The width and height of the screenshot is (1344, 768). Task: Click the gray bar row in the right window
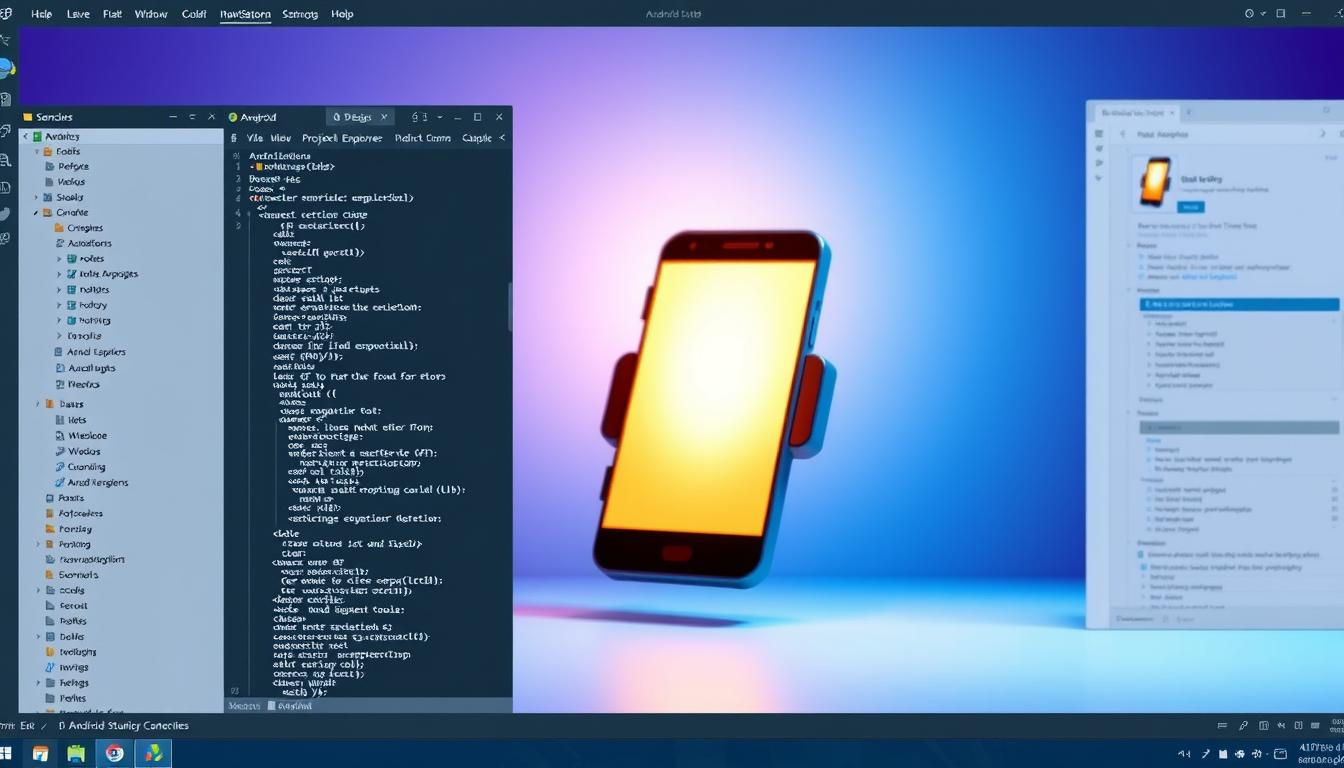[1239, 427]
